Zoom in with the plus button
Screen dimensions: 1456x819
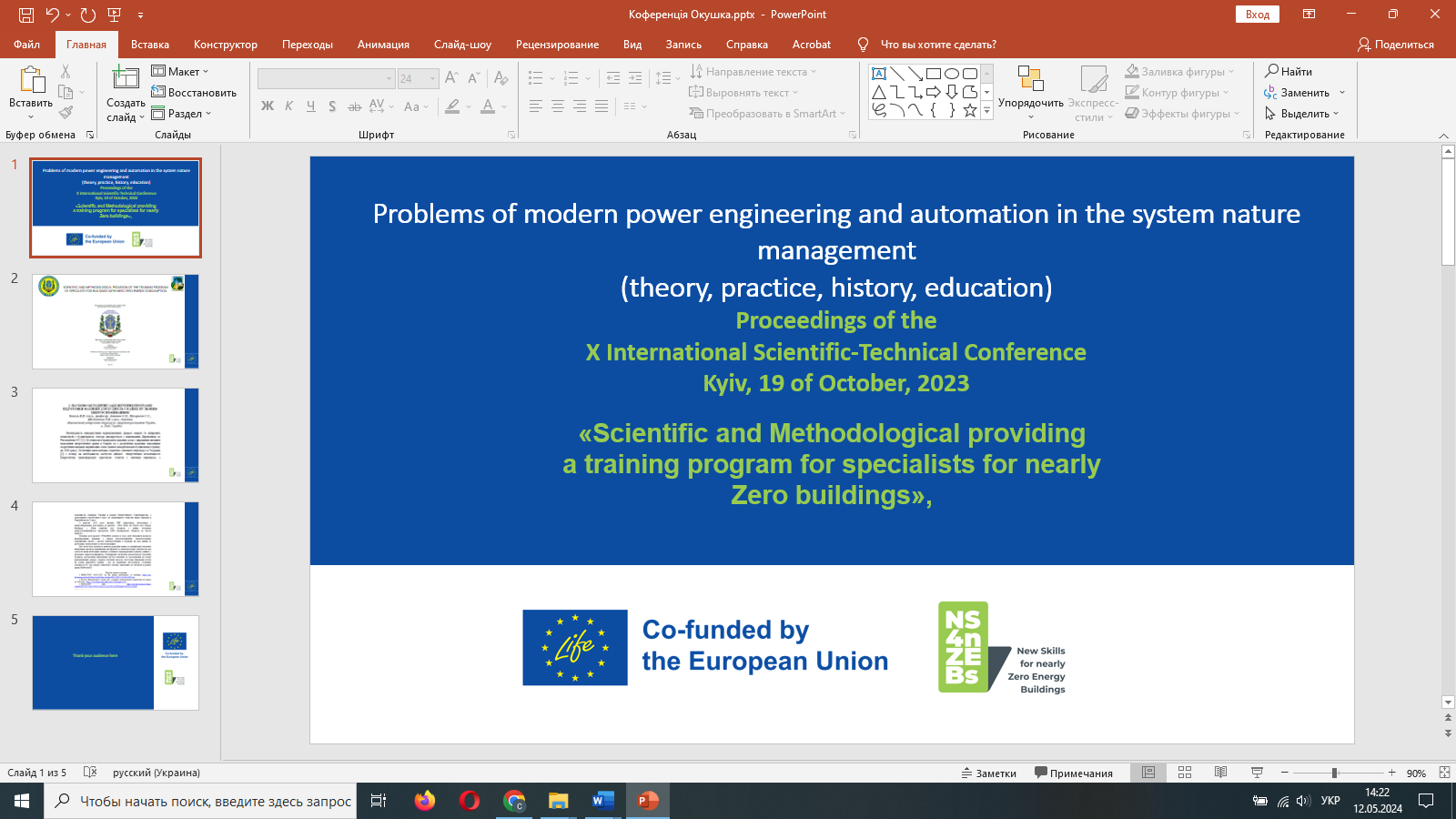coord(1391,773)
